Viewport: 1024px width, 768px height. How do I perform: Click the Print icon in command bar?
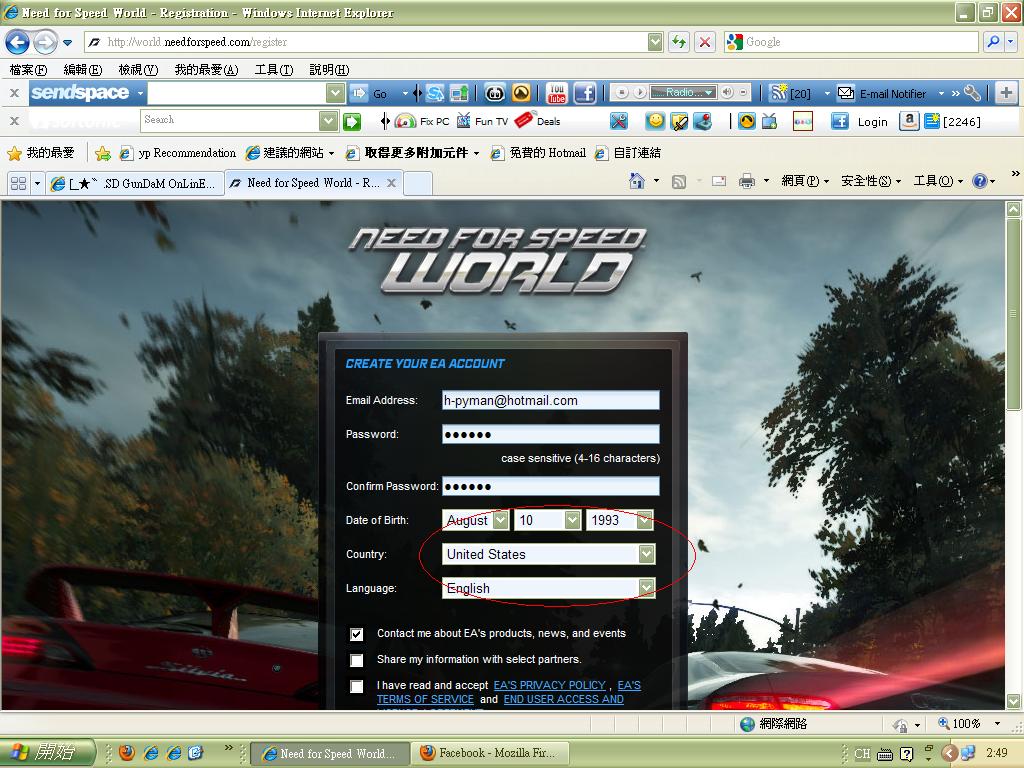click(746, 181)
